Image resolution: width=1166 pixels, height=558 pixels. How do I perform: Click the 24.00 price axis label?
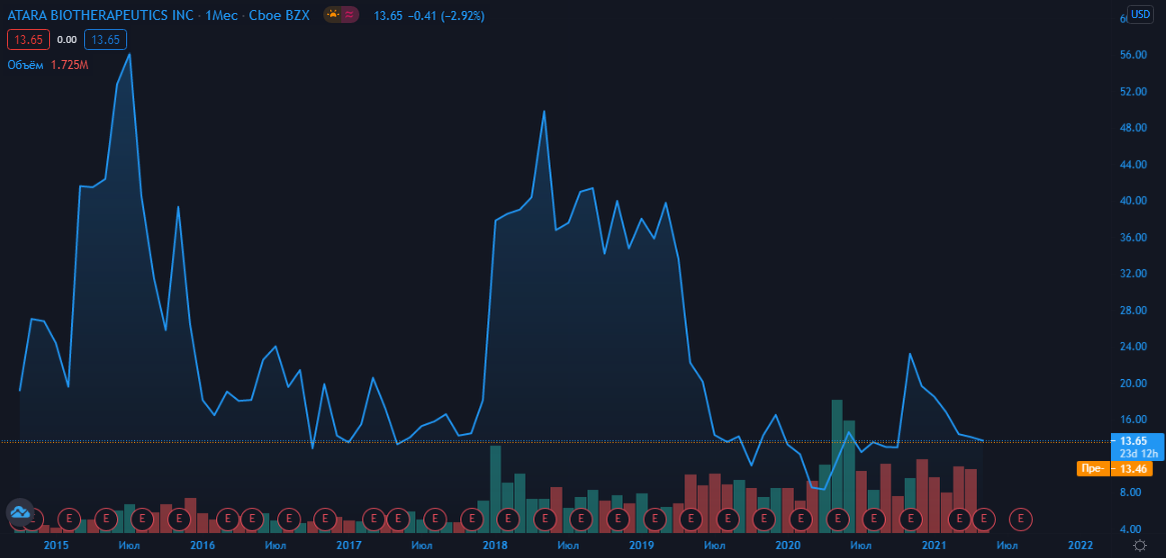[x=1135, y=347]
